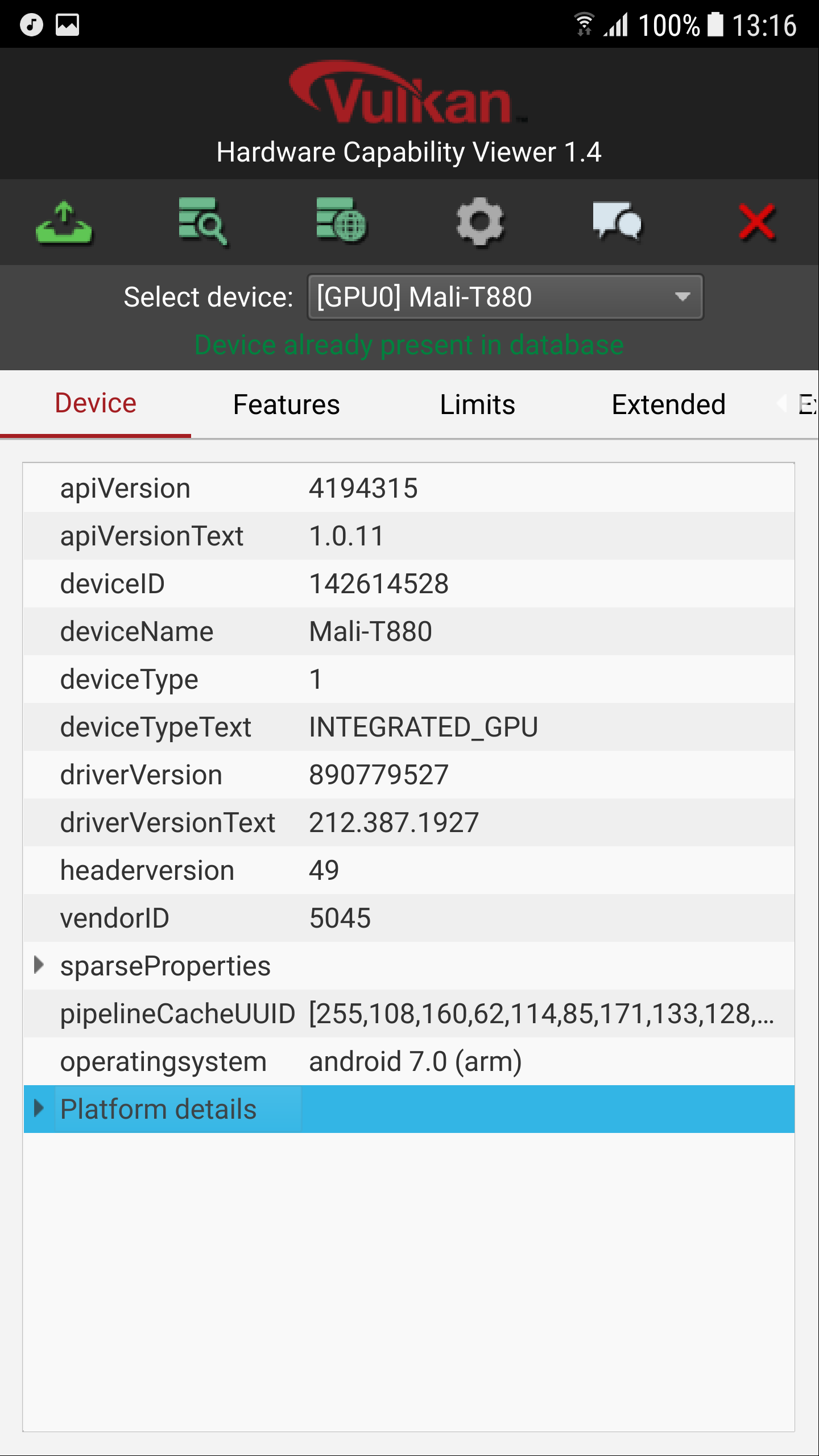Tap the Wi-Fi status icon
The image size is (819, 1456).
pyautogui.click(x=584, y=24)
